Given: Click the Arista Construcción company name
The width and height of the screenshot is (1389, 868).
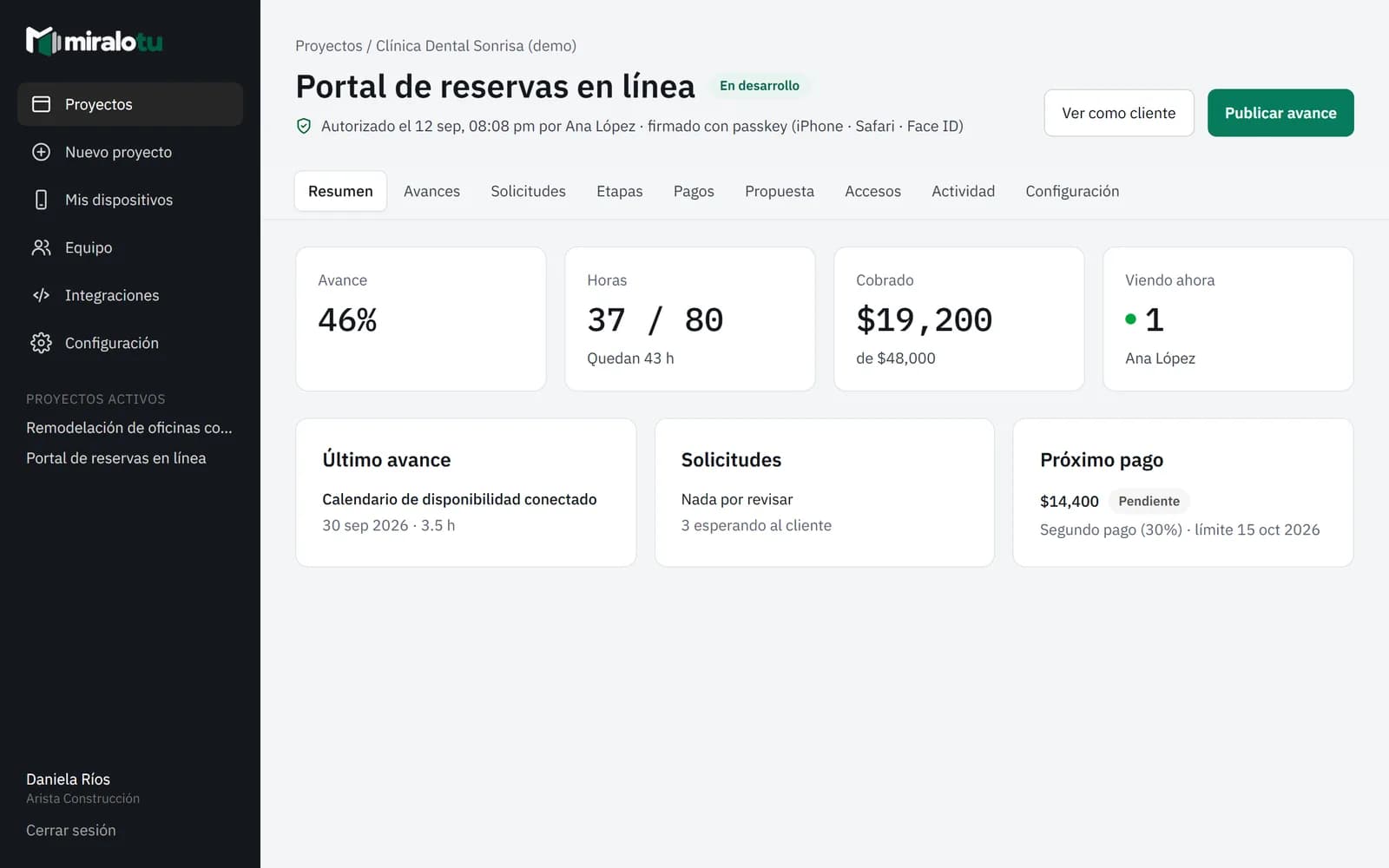Looking at the screenshot, I should click(x=82, y=799).
